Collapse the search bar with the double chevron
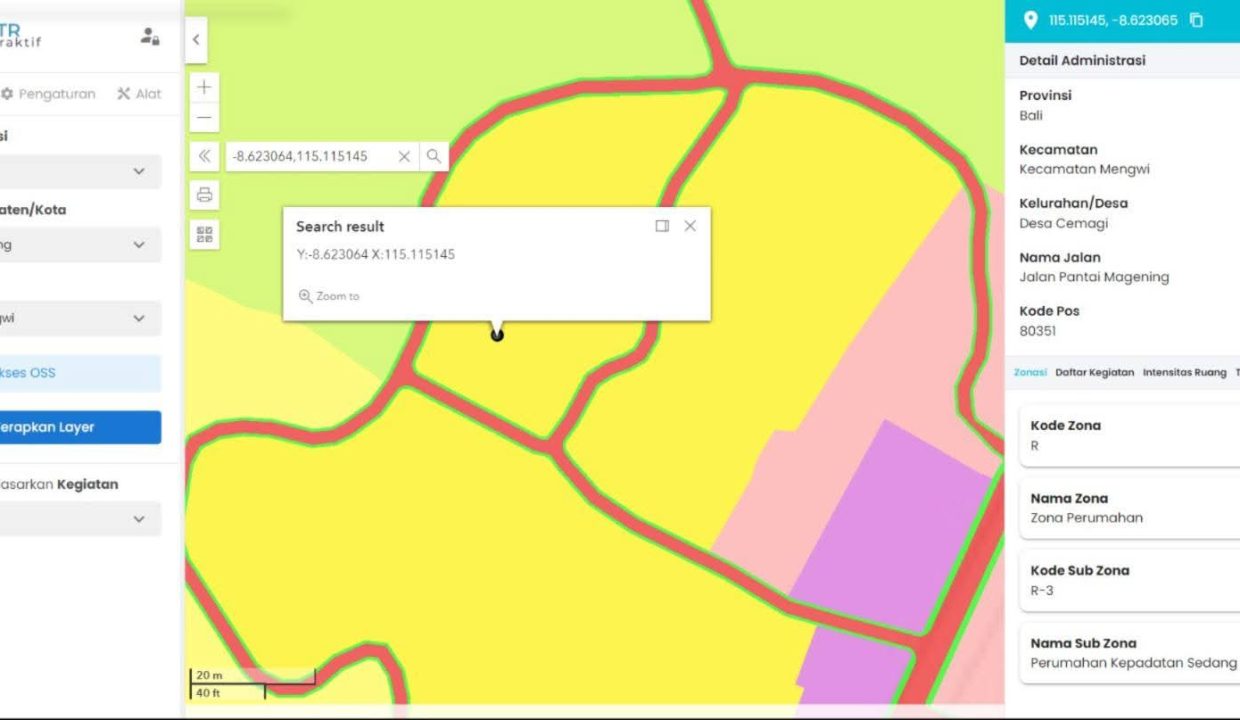Image resolution: width=1240 pixels, height=720 pixels. (204, 156)
